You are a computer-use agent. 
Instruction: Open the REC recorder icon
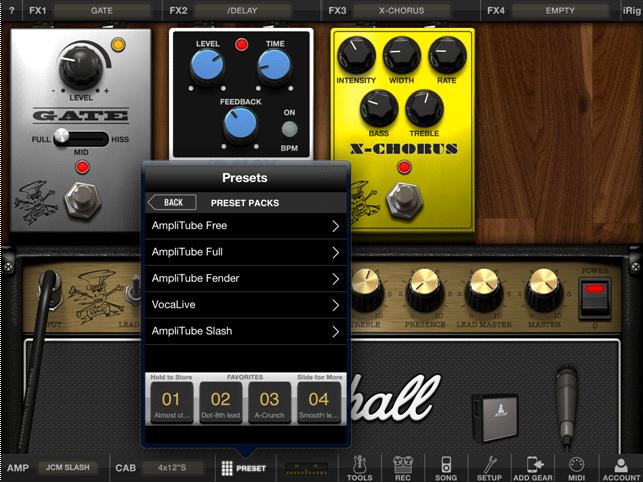(x=403, y=468)
